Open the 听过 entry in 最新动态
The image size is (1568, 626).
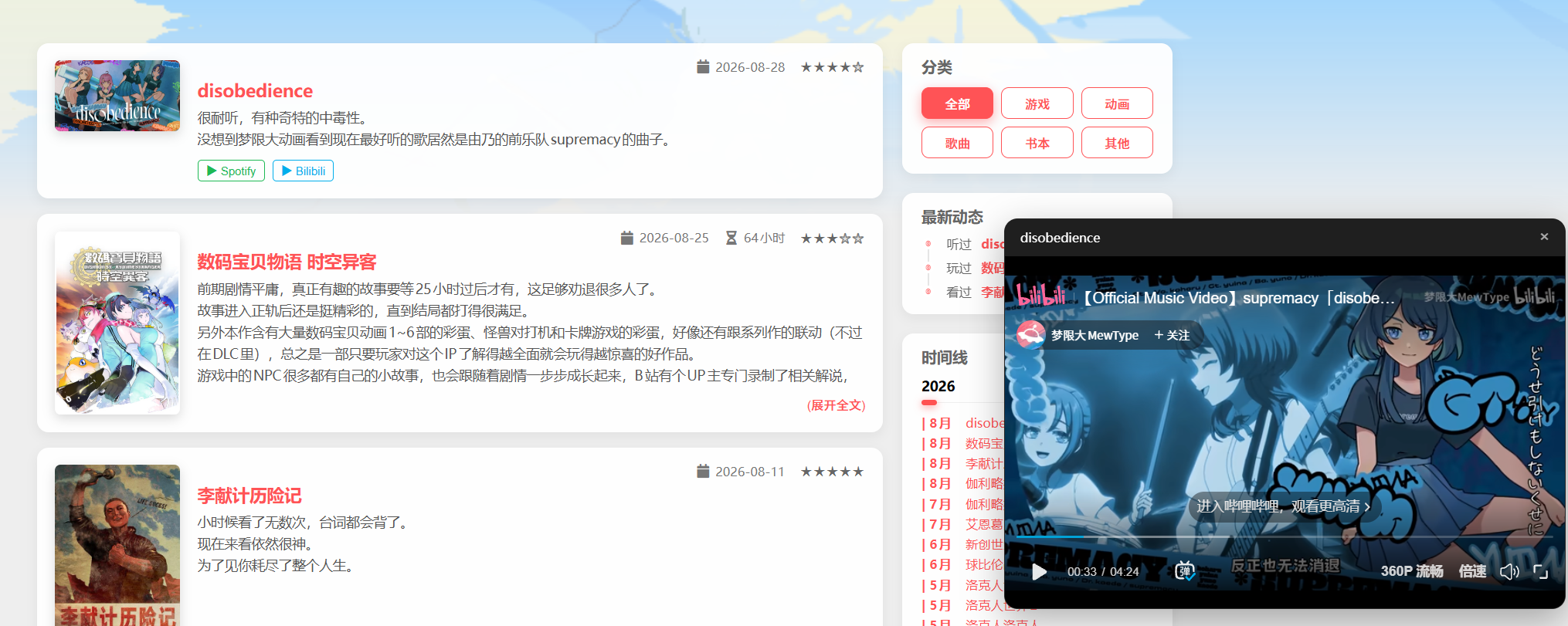pos(993,244)
